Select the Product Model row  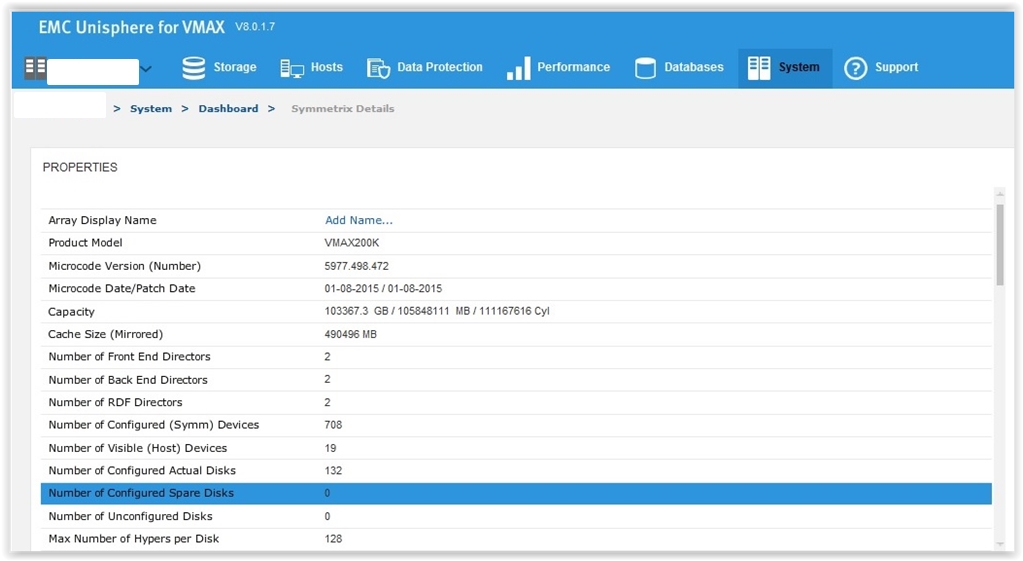pyautogui.click(x=516, y=243)
